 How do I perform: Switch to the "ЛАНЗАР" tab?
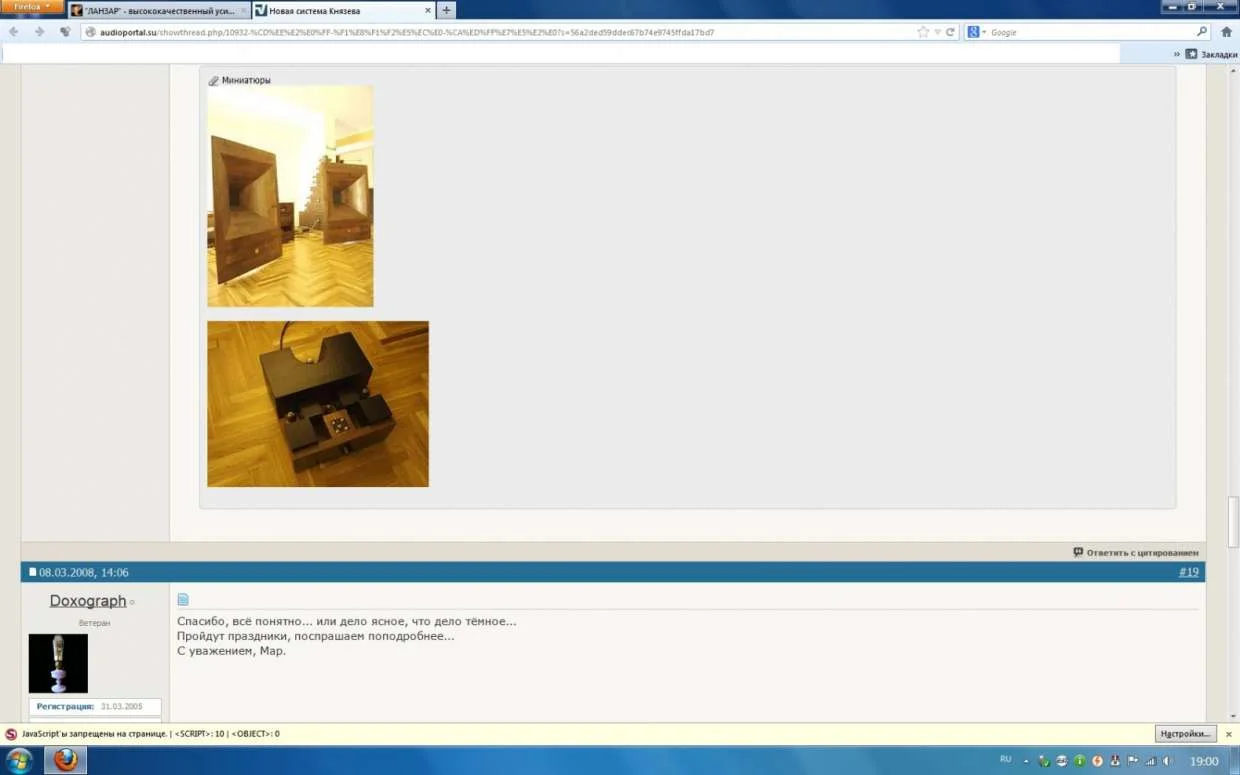(158, 11)
